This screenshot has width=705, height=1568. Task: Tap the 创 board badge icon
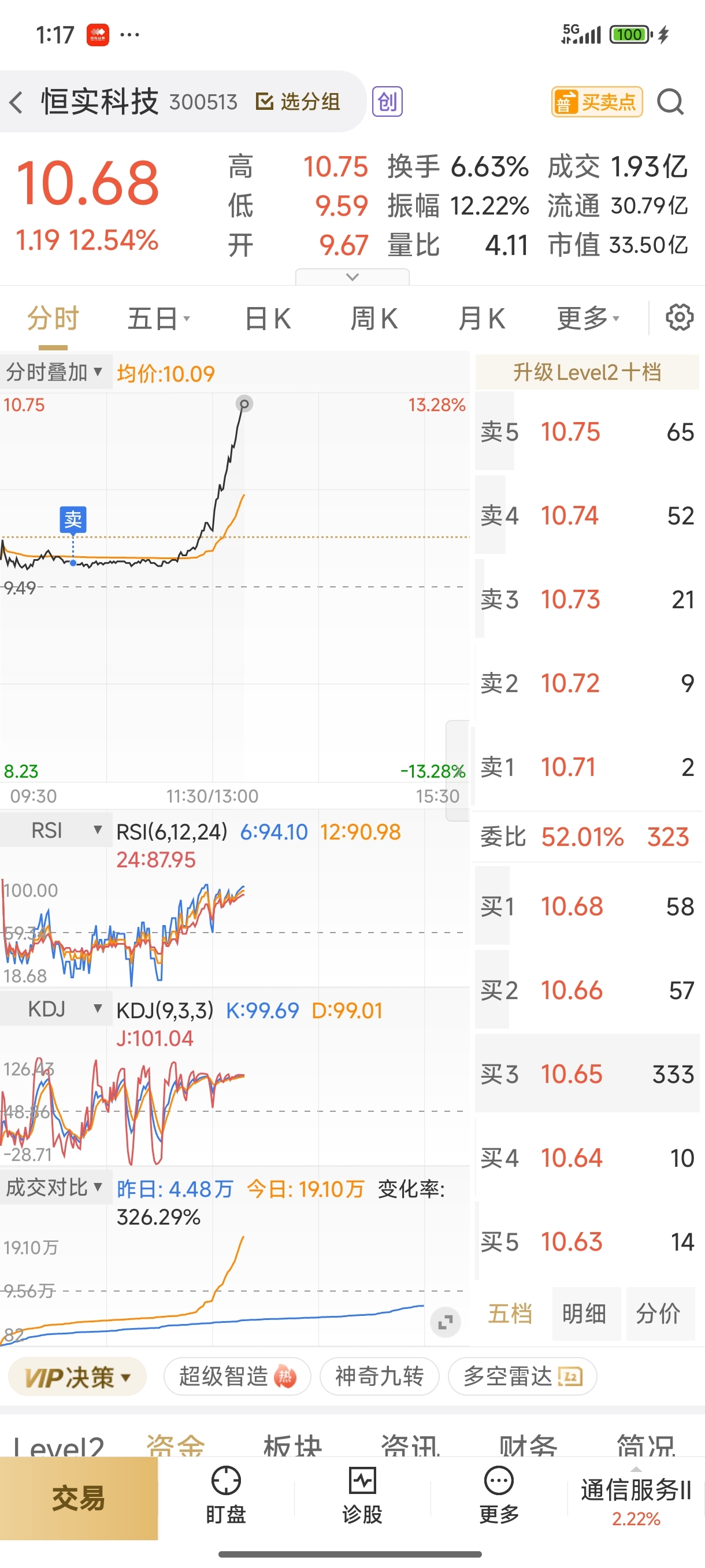pos(388,102)
